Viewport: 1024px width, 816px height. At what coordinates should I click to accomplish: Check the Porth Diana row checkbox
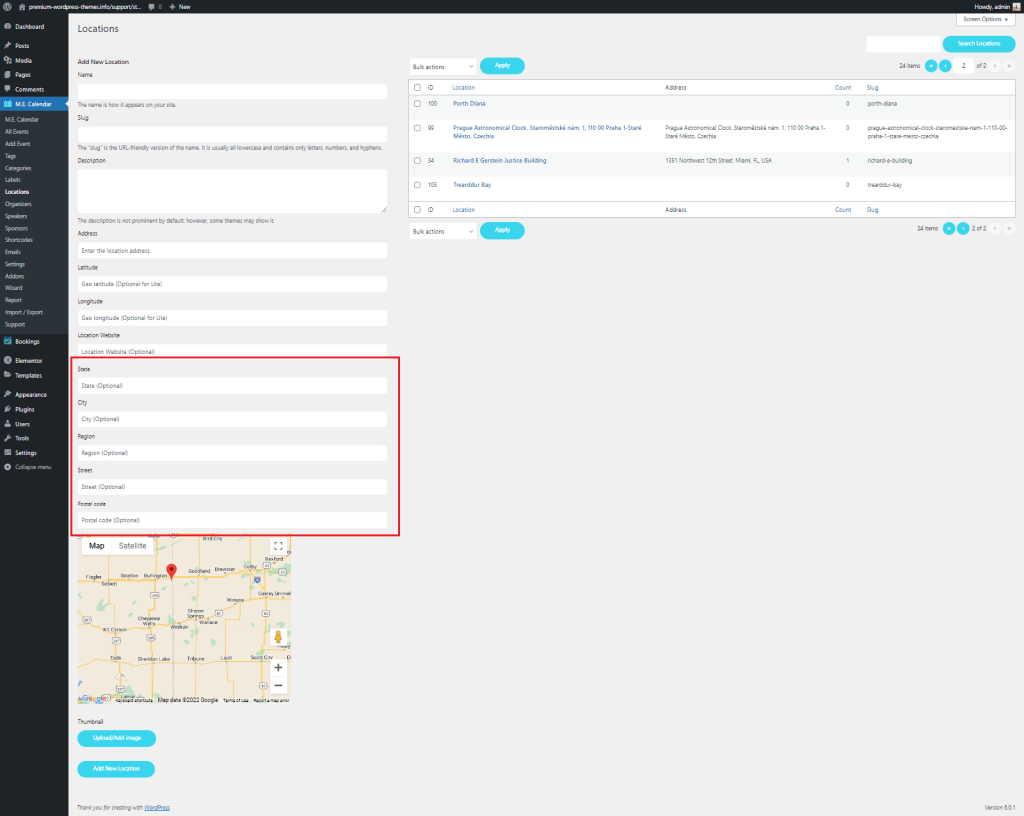click(x=417, y=104)
